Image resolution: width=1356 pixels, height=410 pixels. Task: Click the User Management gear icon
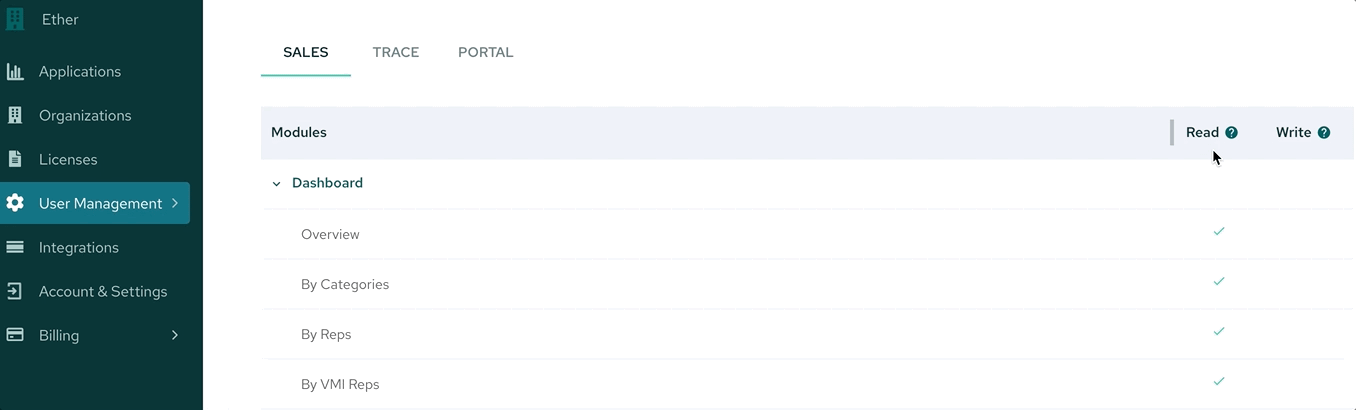[15, 203]
